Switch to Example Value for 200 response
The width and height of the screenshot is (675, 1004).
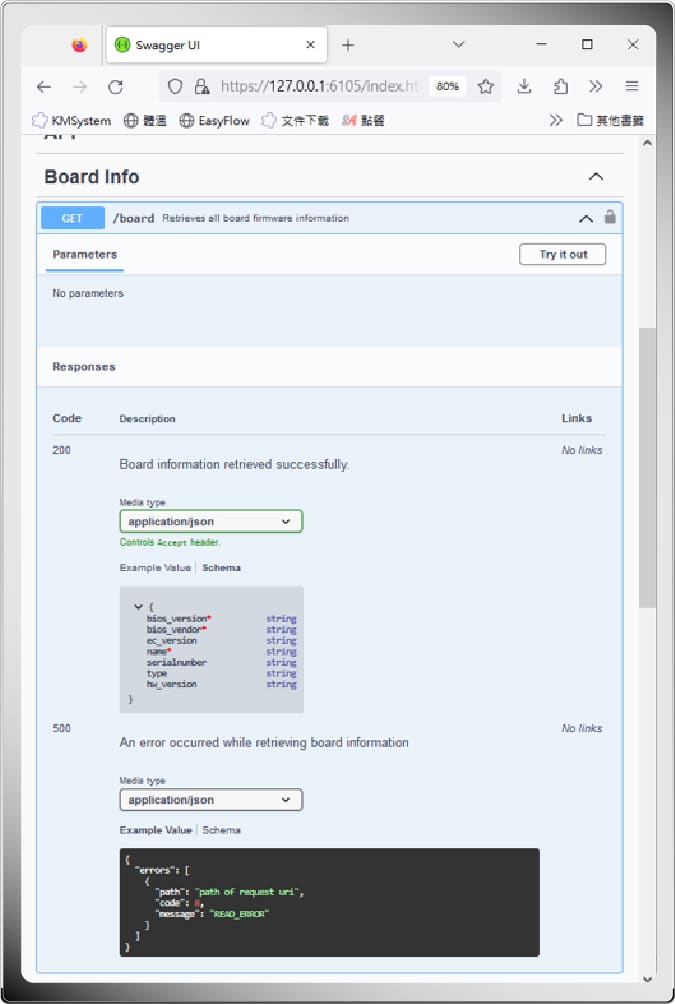pos(154,568)
